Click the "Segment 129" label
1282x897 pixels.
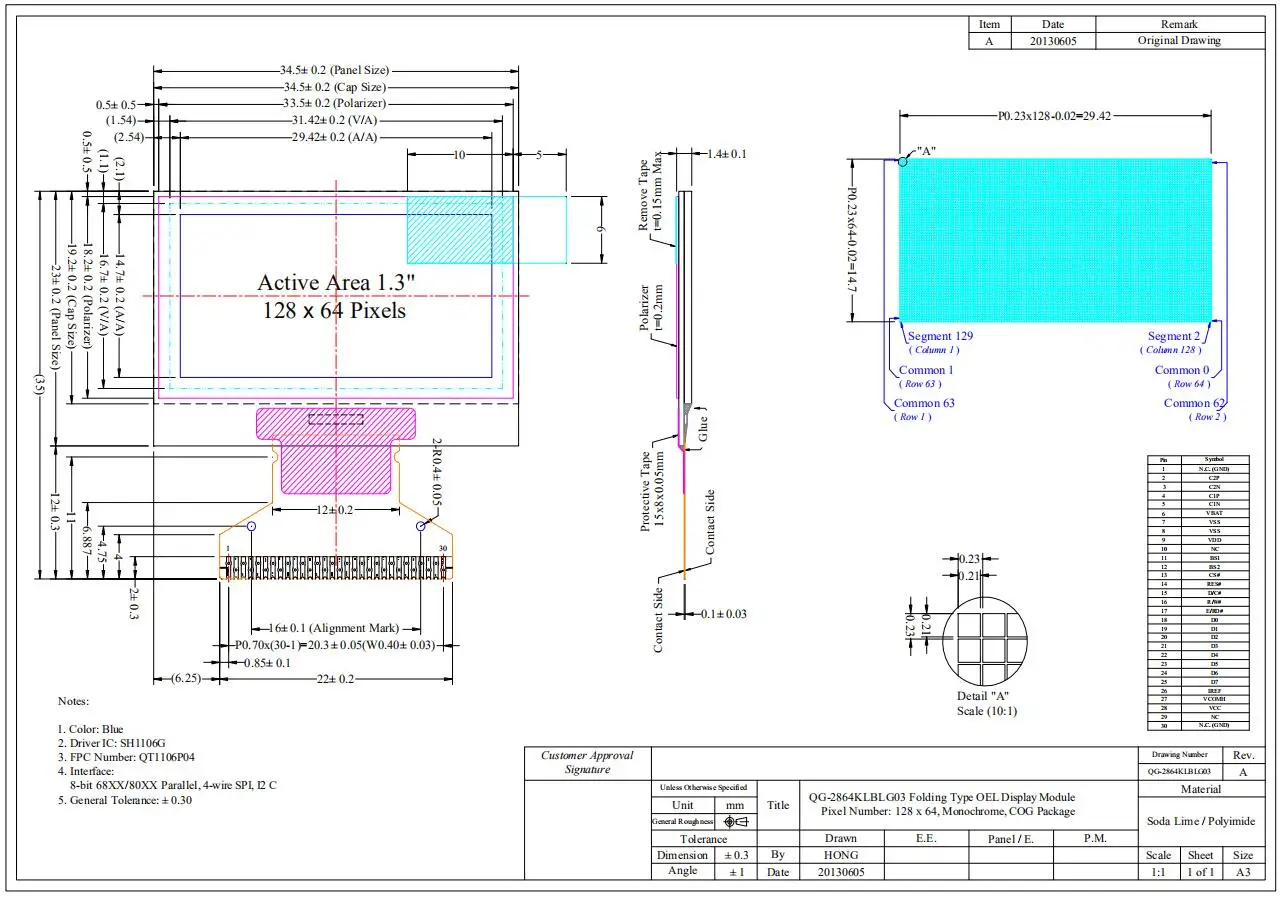tap(939, 337)
